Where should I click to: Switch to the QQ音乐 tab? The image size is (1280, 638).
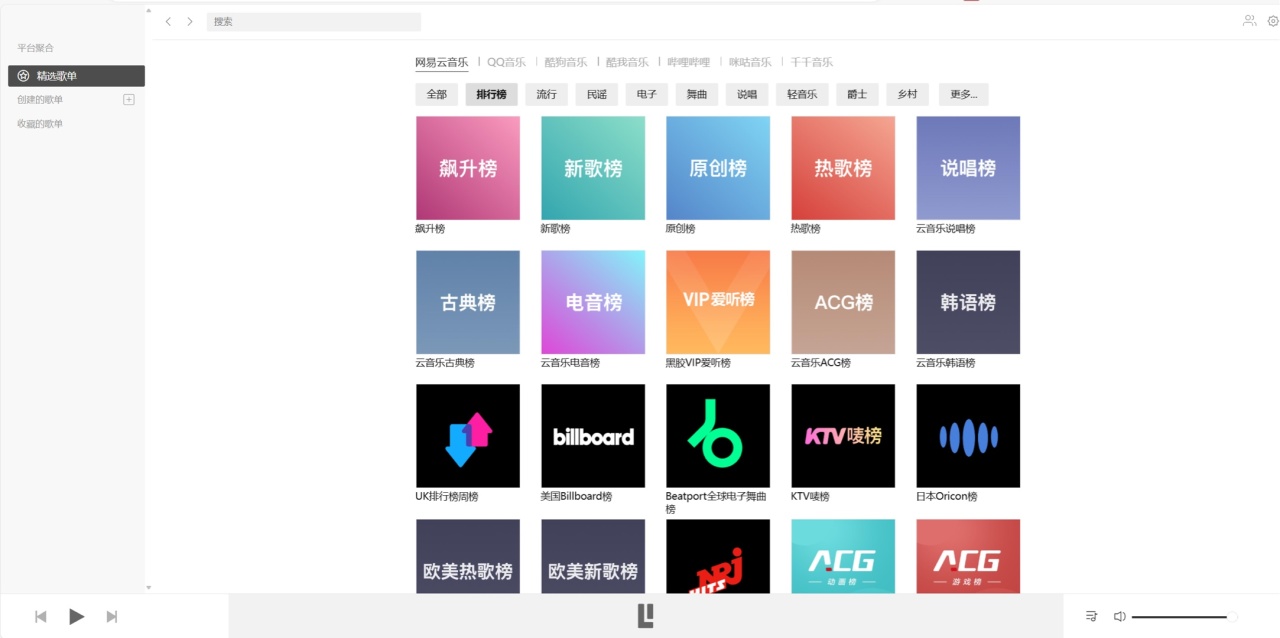[506, 62]
